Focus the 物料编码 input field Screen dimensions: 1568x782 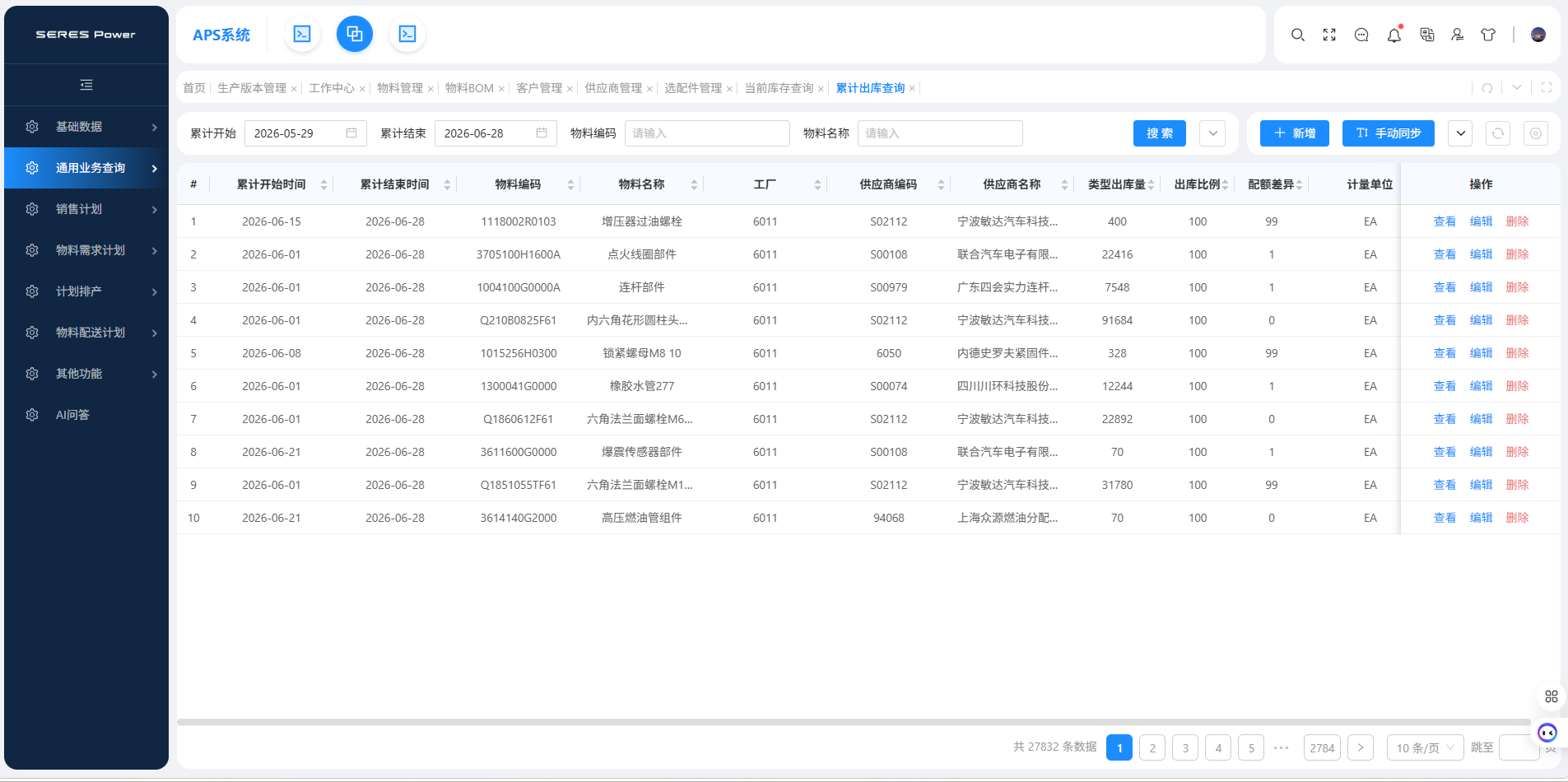707,133
